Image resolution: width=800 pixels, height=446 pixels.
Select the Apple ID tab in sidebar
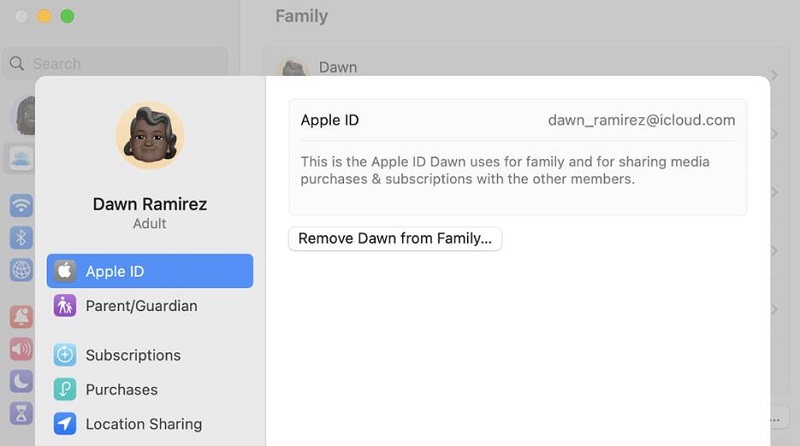pos(149,271)
